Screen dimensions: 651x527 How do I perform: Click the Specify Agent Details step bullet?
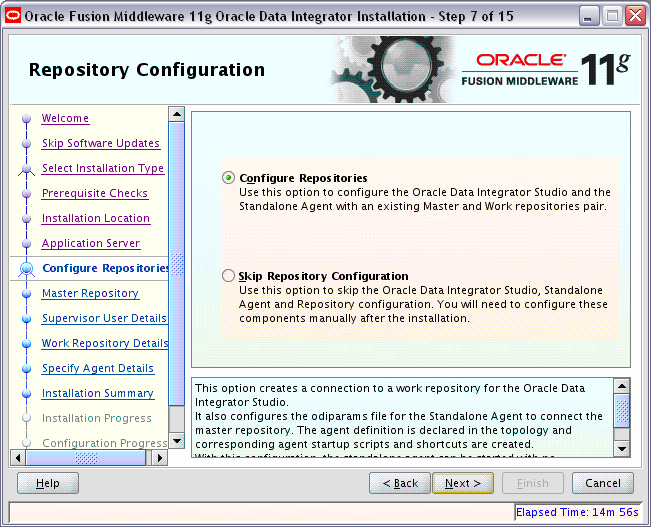pos(27,368)
